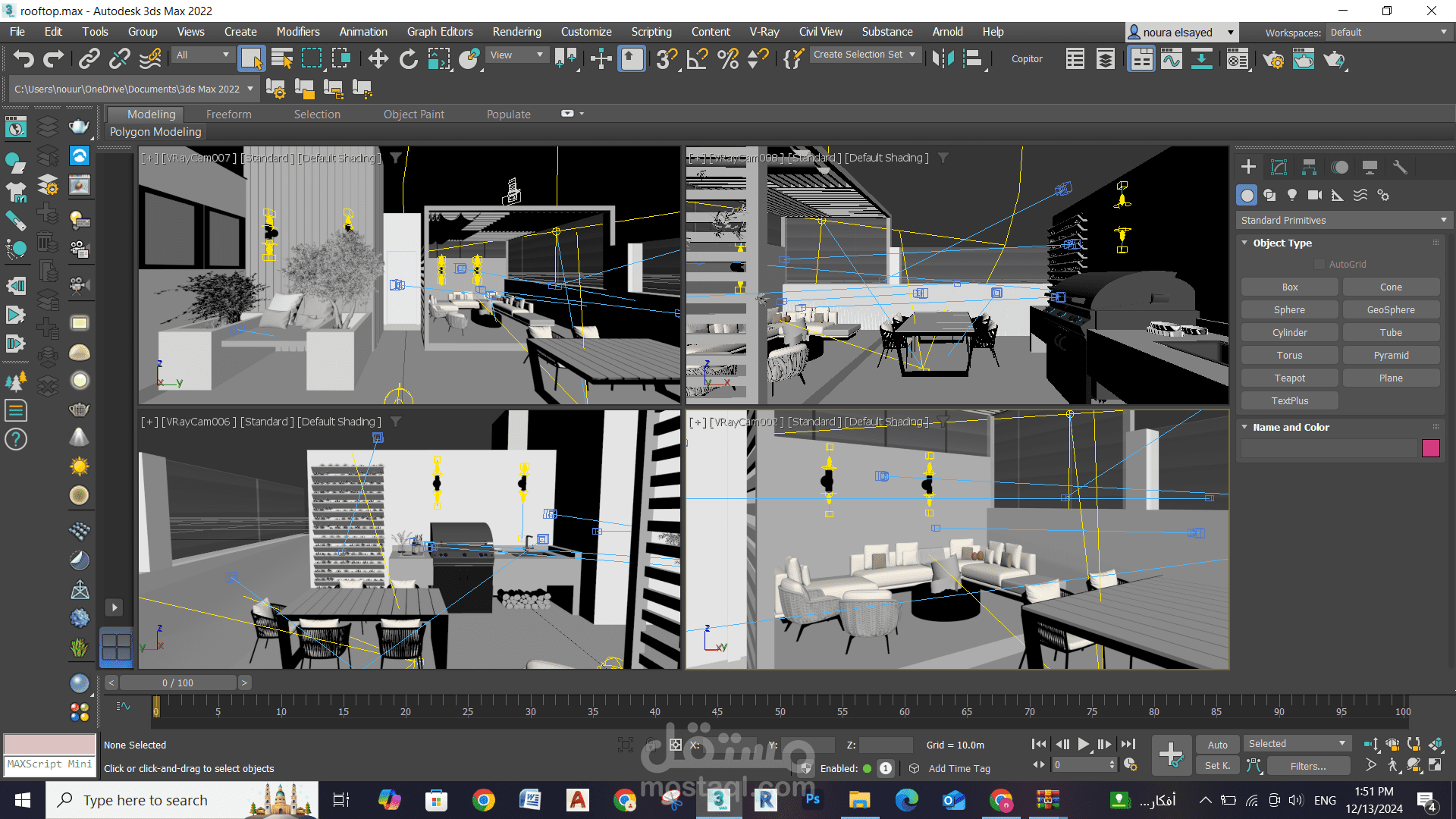Viewport: 1456px width, 819px height.
Task: Open the Standard Primitives dropdown
Action: coord(1343,221)
